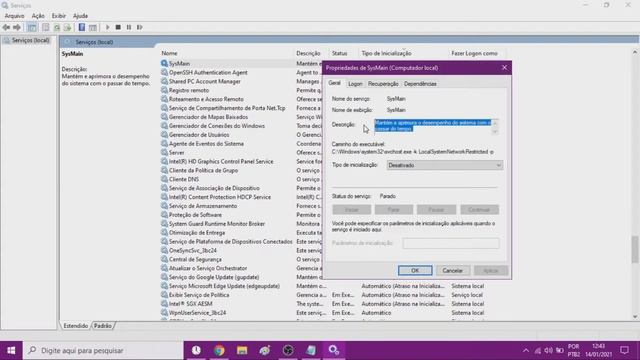The image size is (640, 360).
Task: Click the gear icon next to Cliente DNS
Action: [164, 179]
